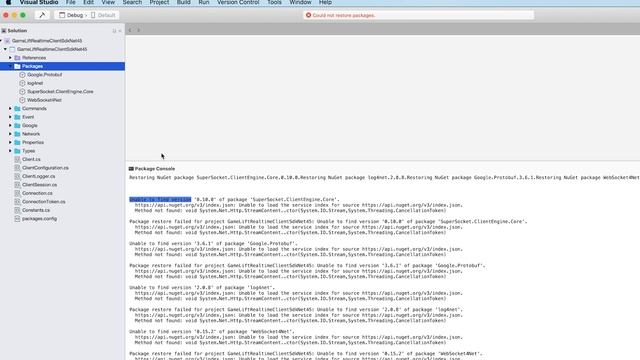Image resolution: width=640 pixels, height=360 pixels.
Task: Open the Help menu
Action: click(325, 2)
